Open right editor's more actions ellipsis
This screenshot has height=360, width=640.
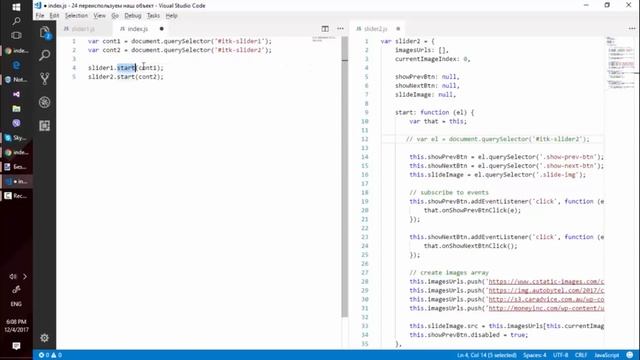click(632, 29)
